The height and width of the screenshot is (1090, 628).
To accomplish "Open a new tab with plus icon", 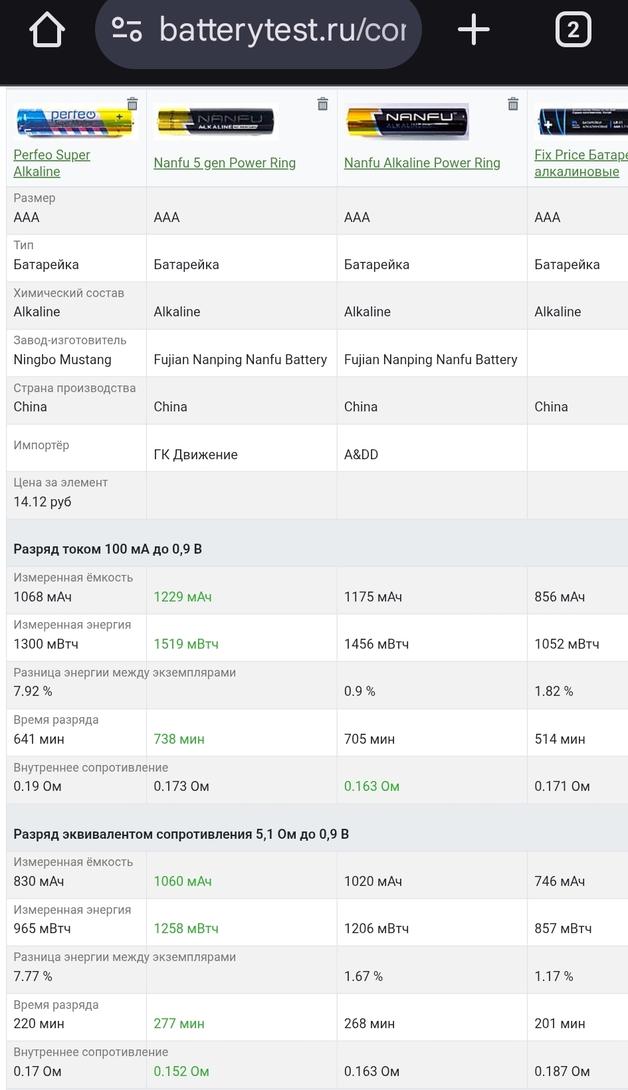I will click(x=473, y=30).
